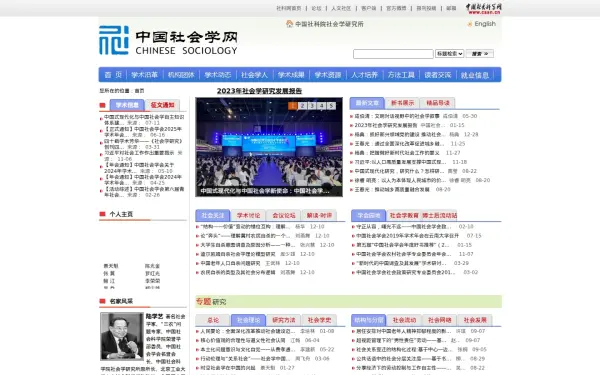Screen dimensions: 600x375
Task: Open 学术成果 in the navigation bar
Action: pyautogui.click(x=291, y=75)
